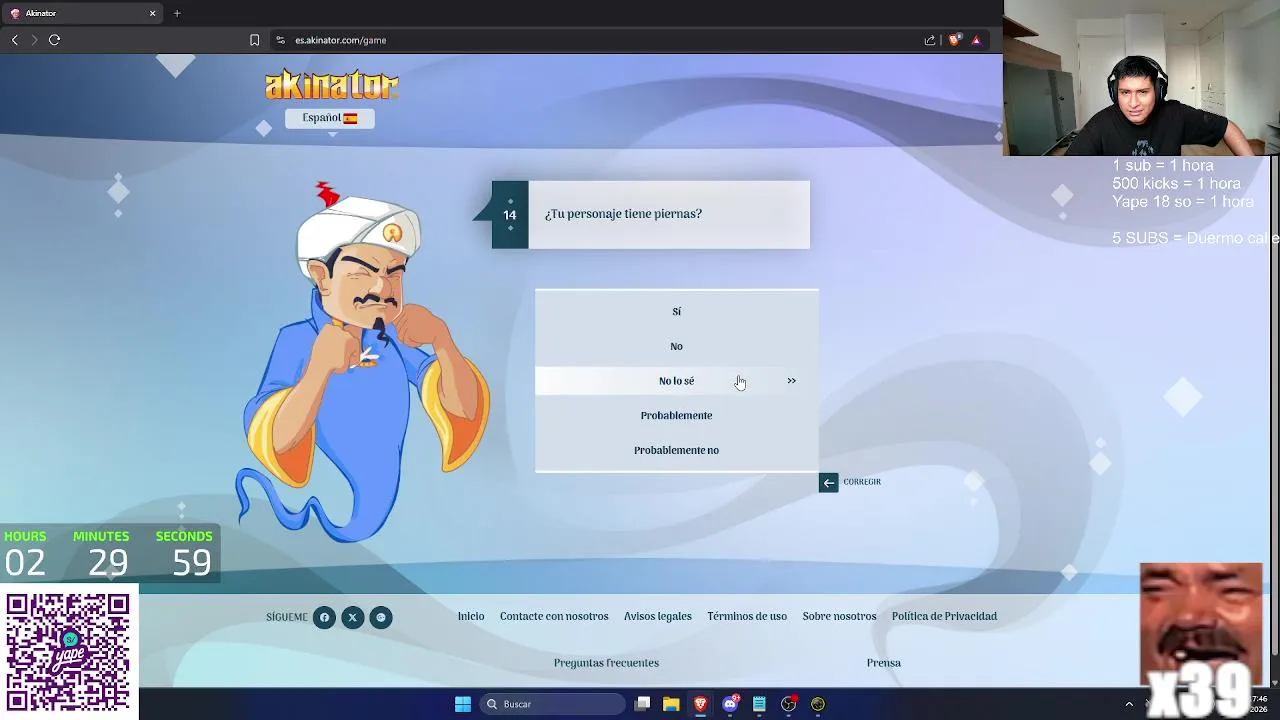Open the round yellow-green taskbar app
The width and height of the screenshot is (1280, 720).
(x=818, y=704)
